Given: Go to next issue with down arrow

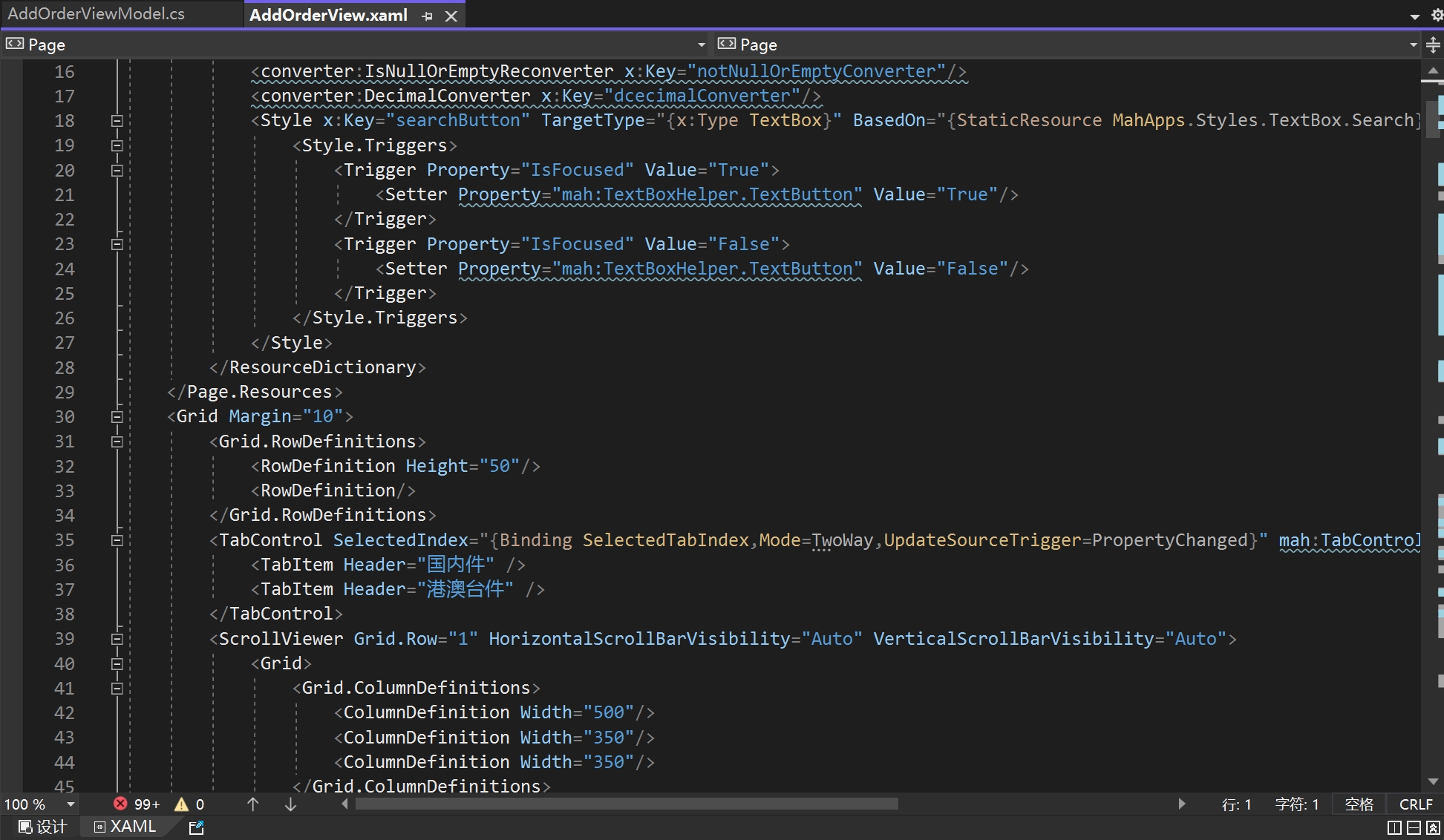Looking at the screenshot, I should tap(290, 804).
